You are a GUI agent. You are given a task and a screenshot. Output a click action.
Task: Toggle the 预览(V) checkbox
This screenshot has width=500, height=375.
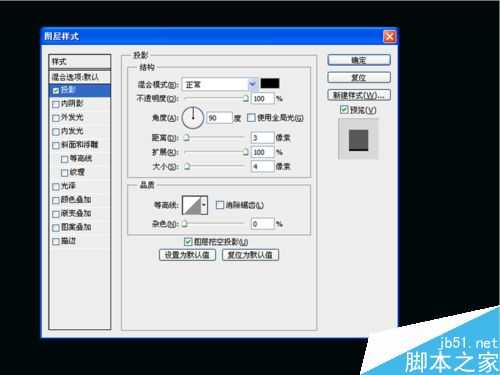(344, 110)
